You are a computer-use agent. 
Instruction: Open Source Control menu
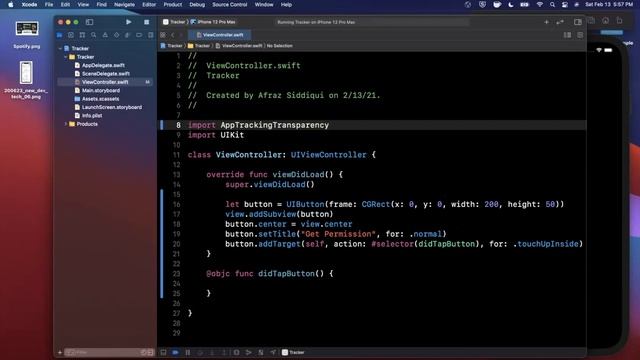(229, 4)
